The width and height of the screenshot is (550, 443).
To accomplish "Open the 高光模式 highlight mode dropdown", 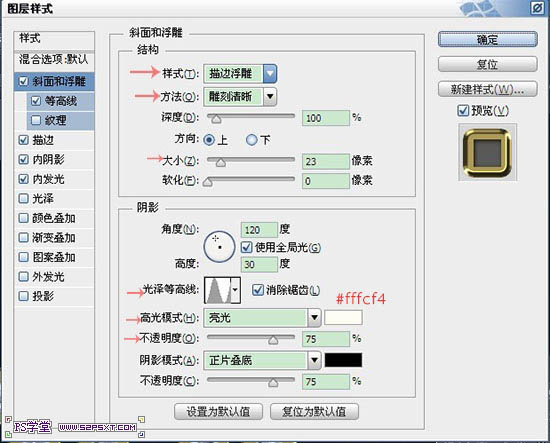I will 262,318.
